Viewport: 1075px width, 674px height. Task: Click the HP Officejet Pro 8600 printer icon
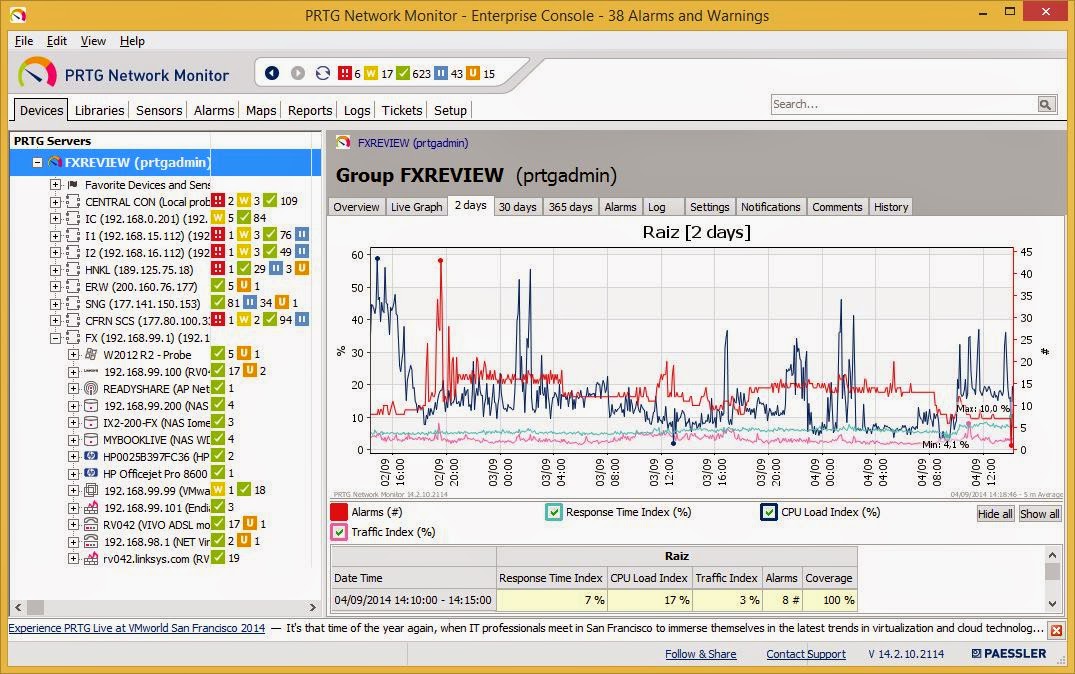(90, 473)
